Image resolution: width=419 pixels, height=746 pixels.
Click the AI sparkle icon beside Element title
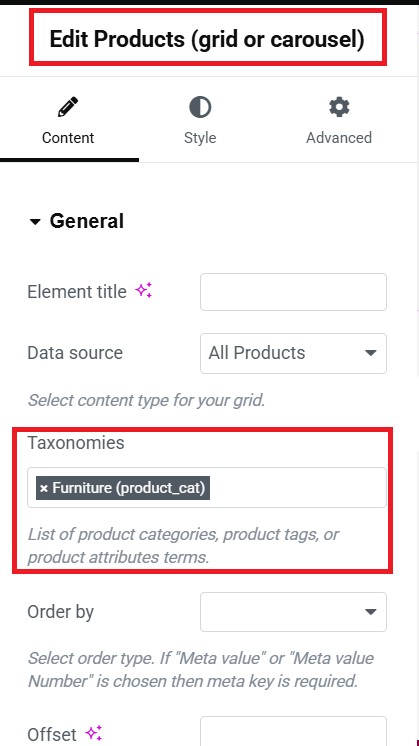click(x=144, y=291)
